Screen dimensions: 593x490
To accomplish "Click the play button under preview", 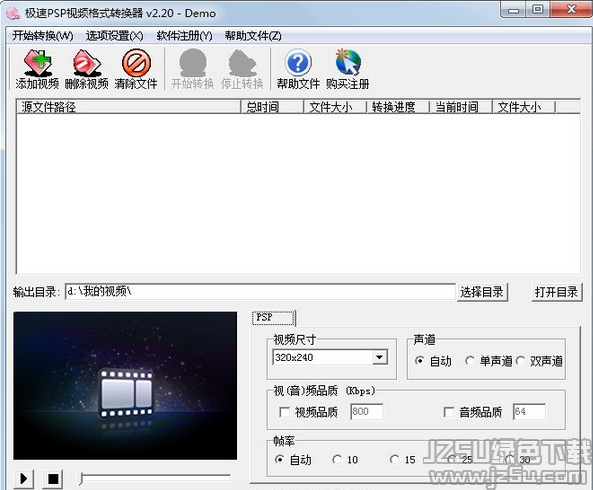I will tap(23, 479).
